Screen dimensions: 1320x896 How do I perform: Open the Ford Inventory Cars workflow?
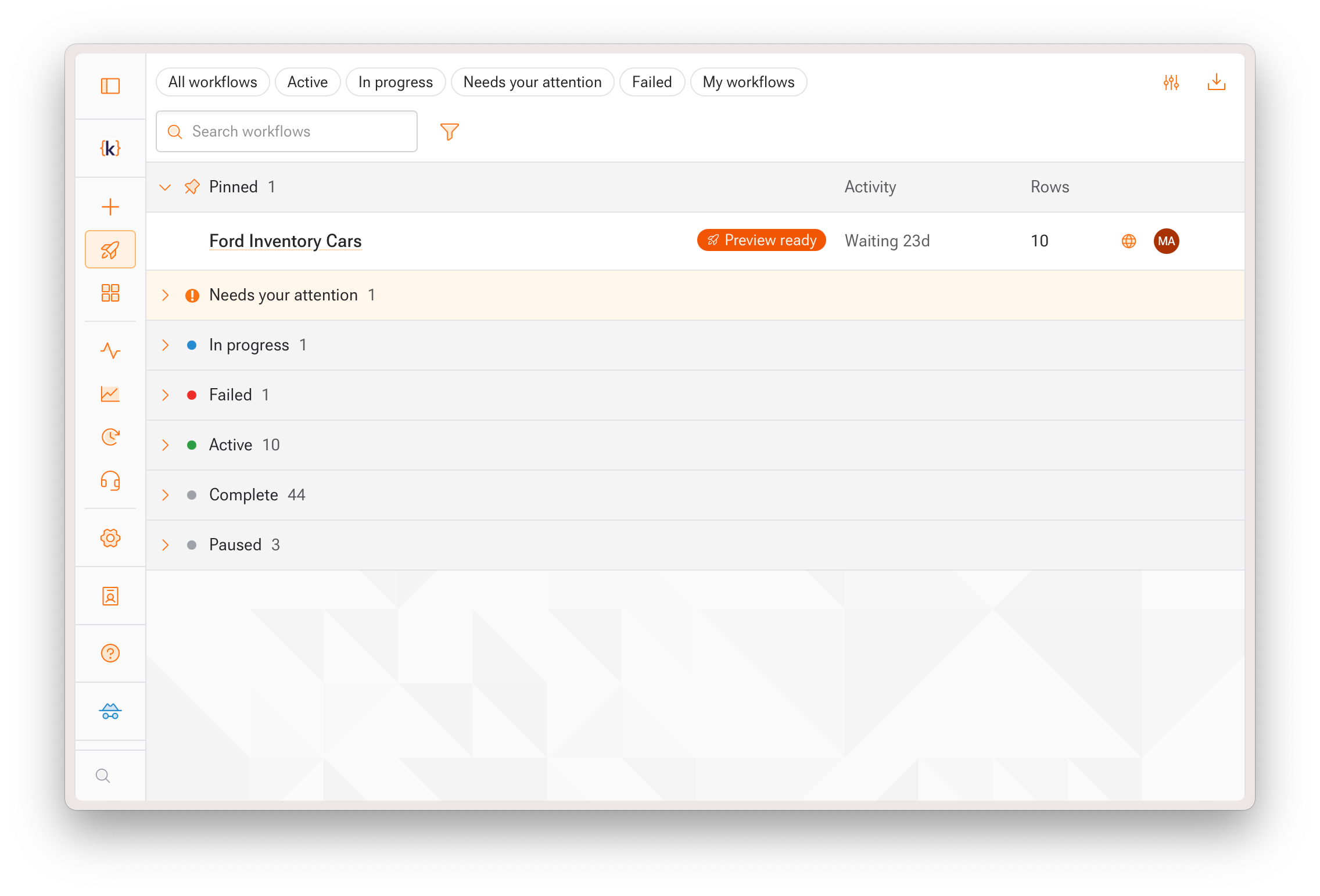pos(285,241)
